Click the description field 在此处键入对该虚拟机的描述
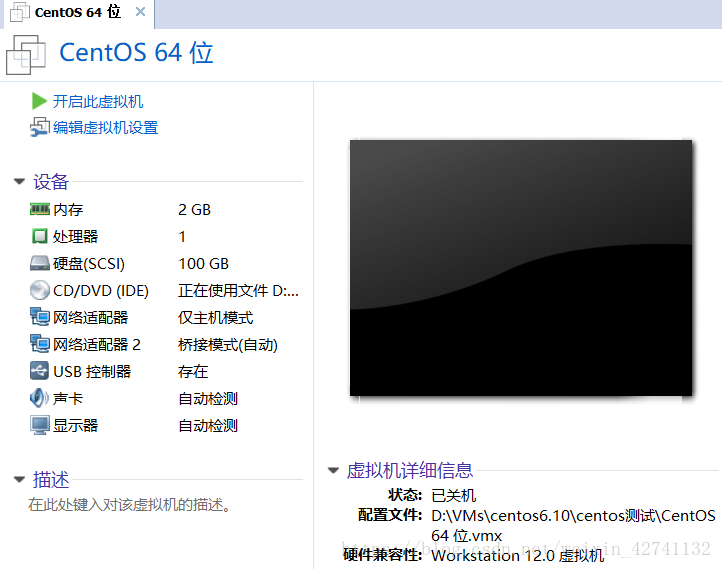 click(129, 505)
